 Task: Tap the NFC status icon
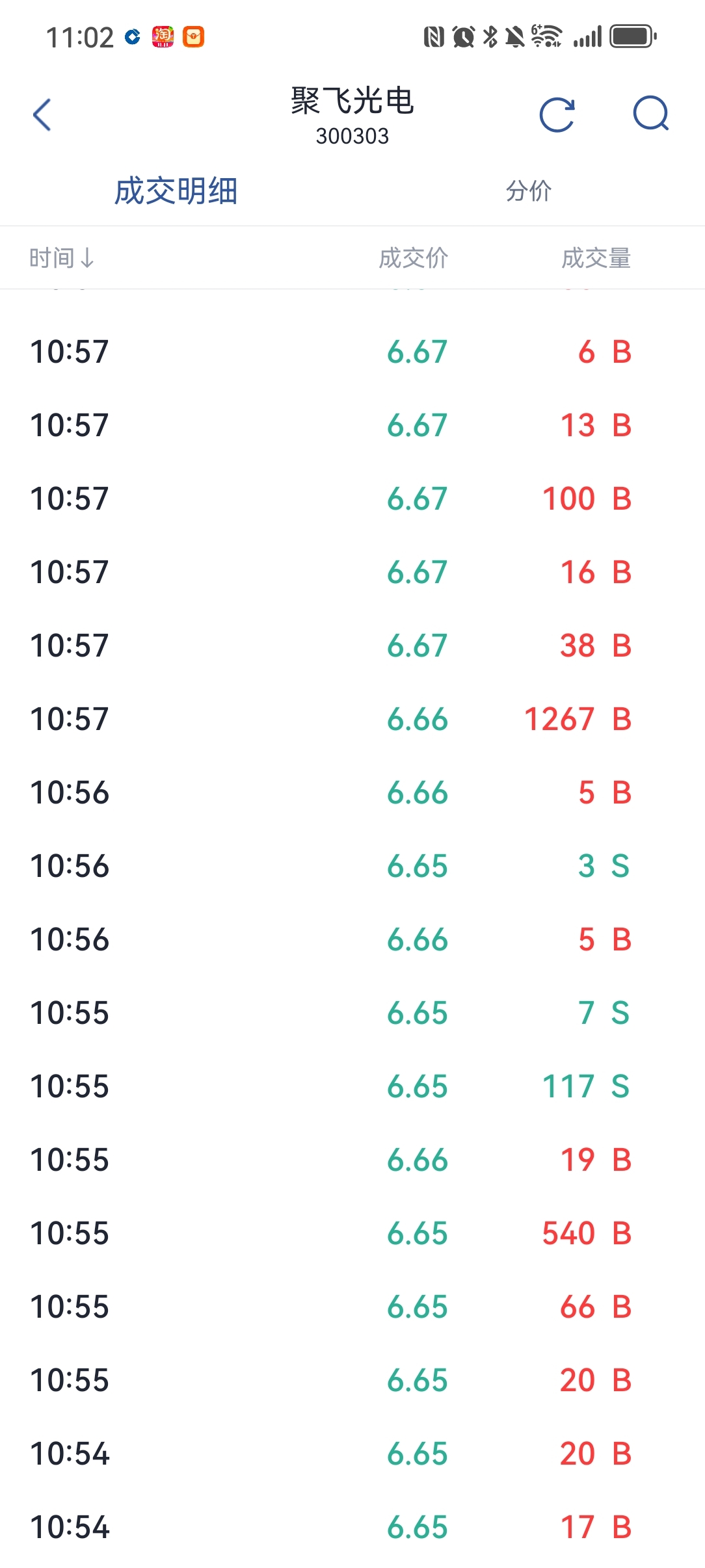pos(434,36)
